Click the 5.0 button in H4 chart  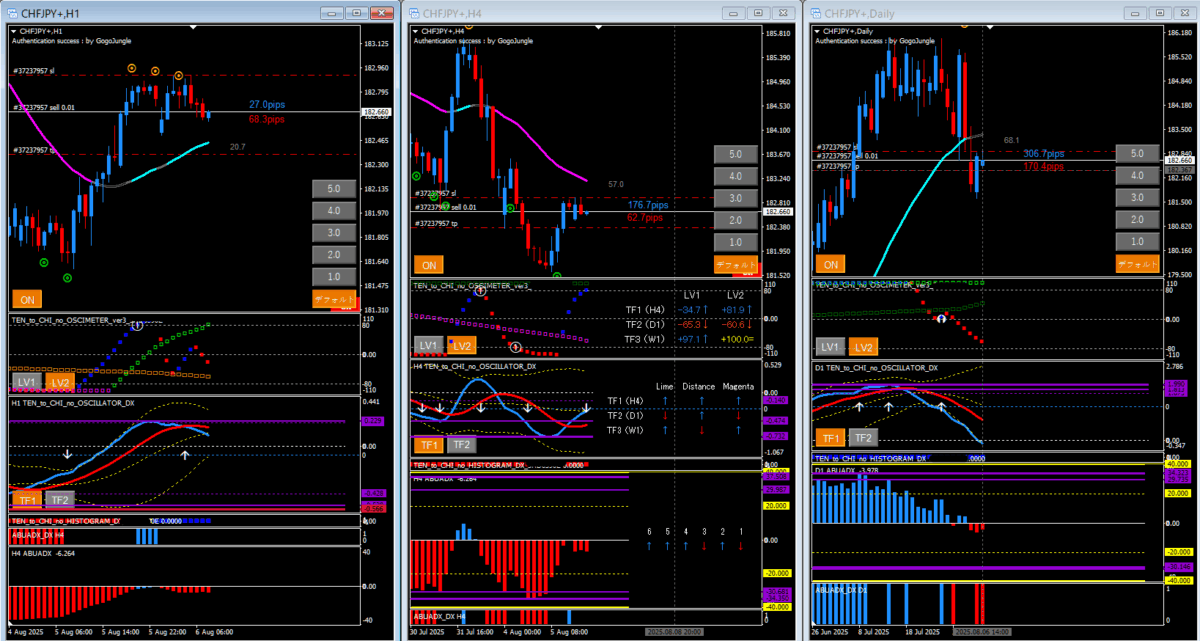pos(736,154)
